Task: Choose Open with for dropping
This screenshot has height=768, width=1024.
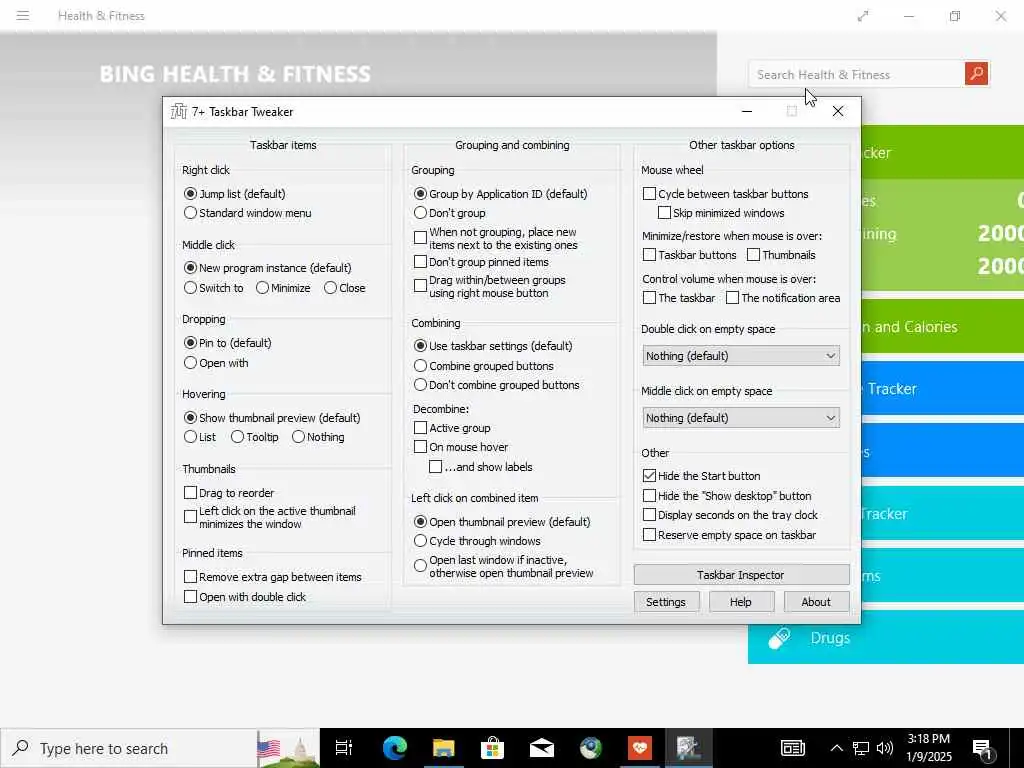Action: (216, 363)
